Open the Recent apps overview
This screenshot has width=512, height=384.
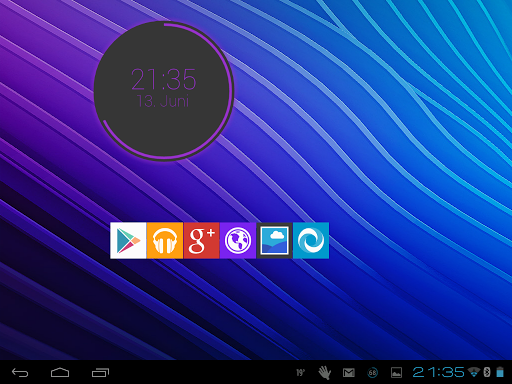[100, 372]
